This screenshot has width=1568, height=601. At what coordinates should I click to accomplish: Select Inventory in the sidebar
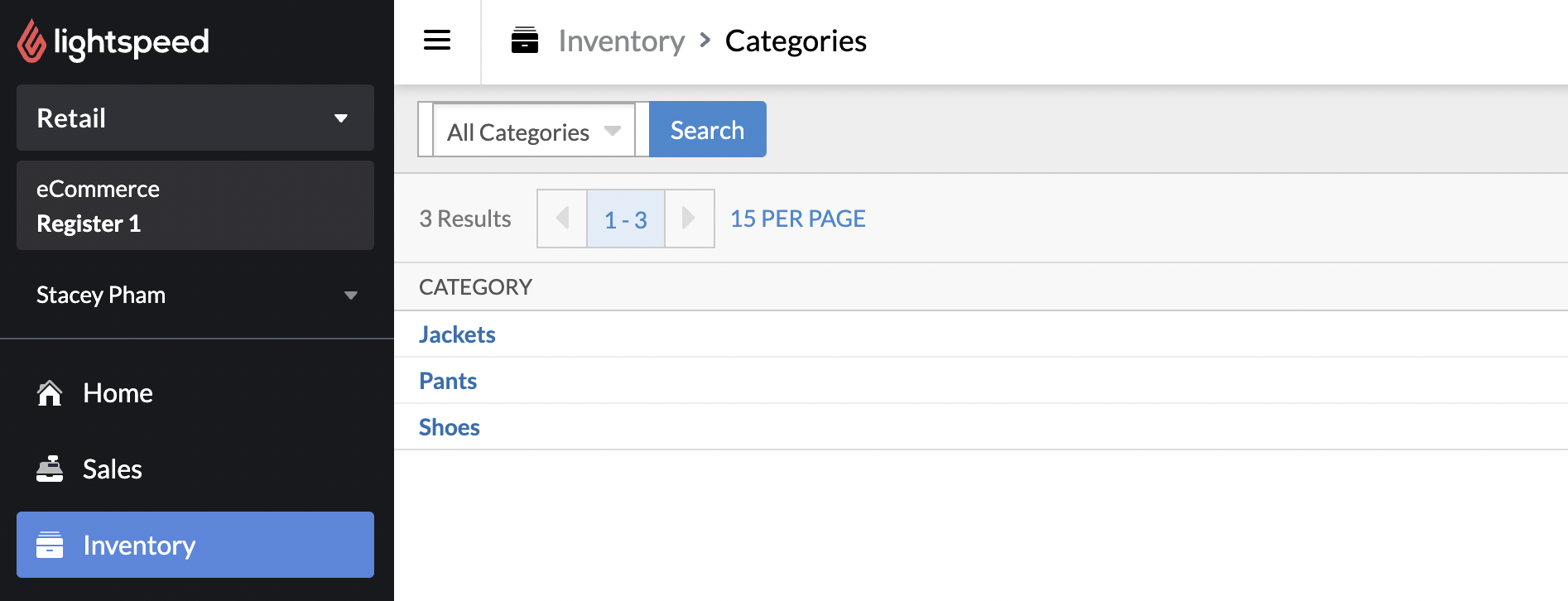pos(139,545)
